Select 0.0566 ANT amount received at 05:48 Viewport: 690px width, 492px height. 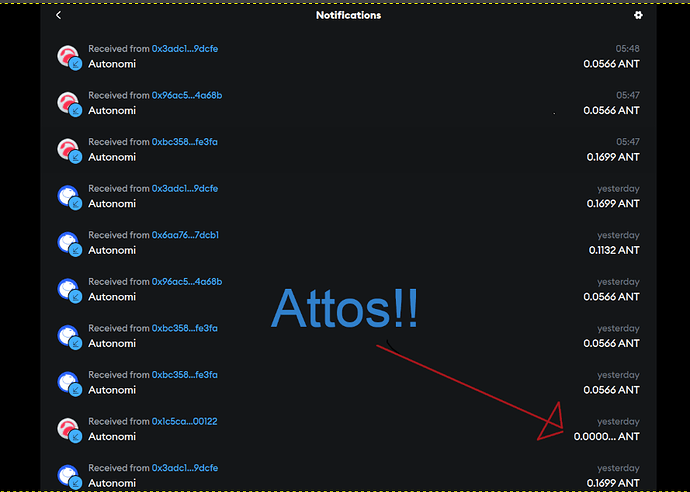pyautogui.click(x=611, y=64)
